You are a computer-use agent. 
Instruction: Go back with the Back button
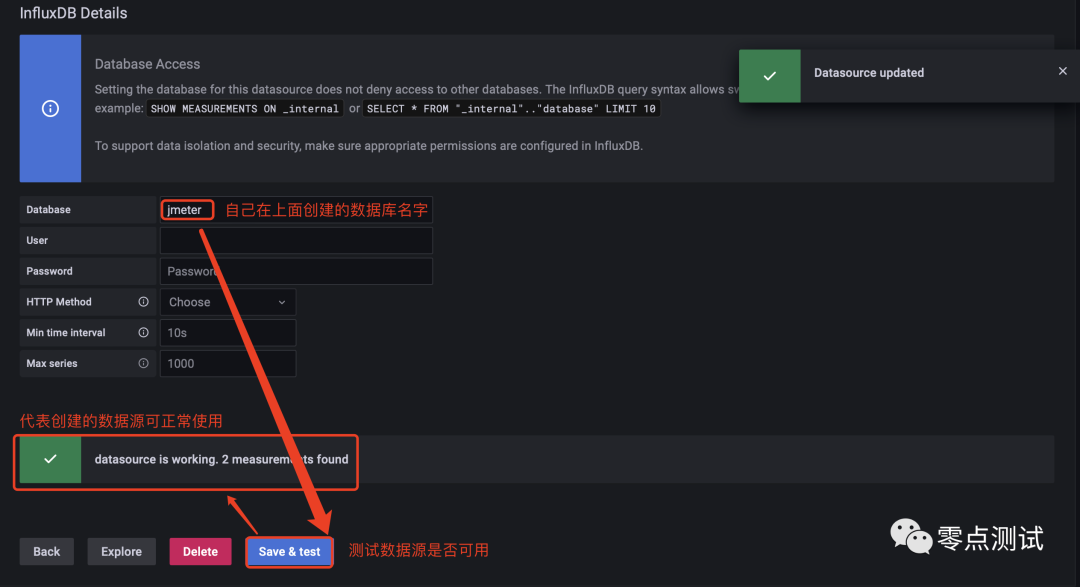point(47,551)
